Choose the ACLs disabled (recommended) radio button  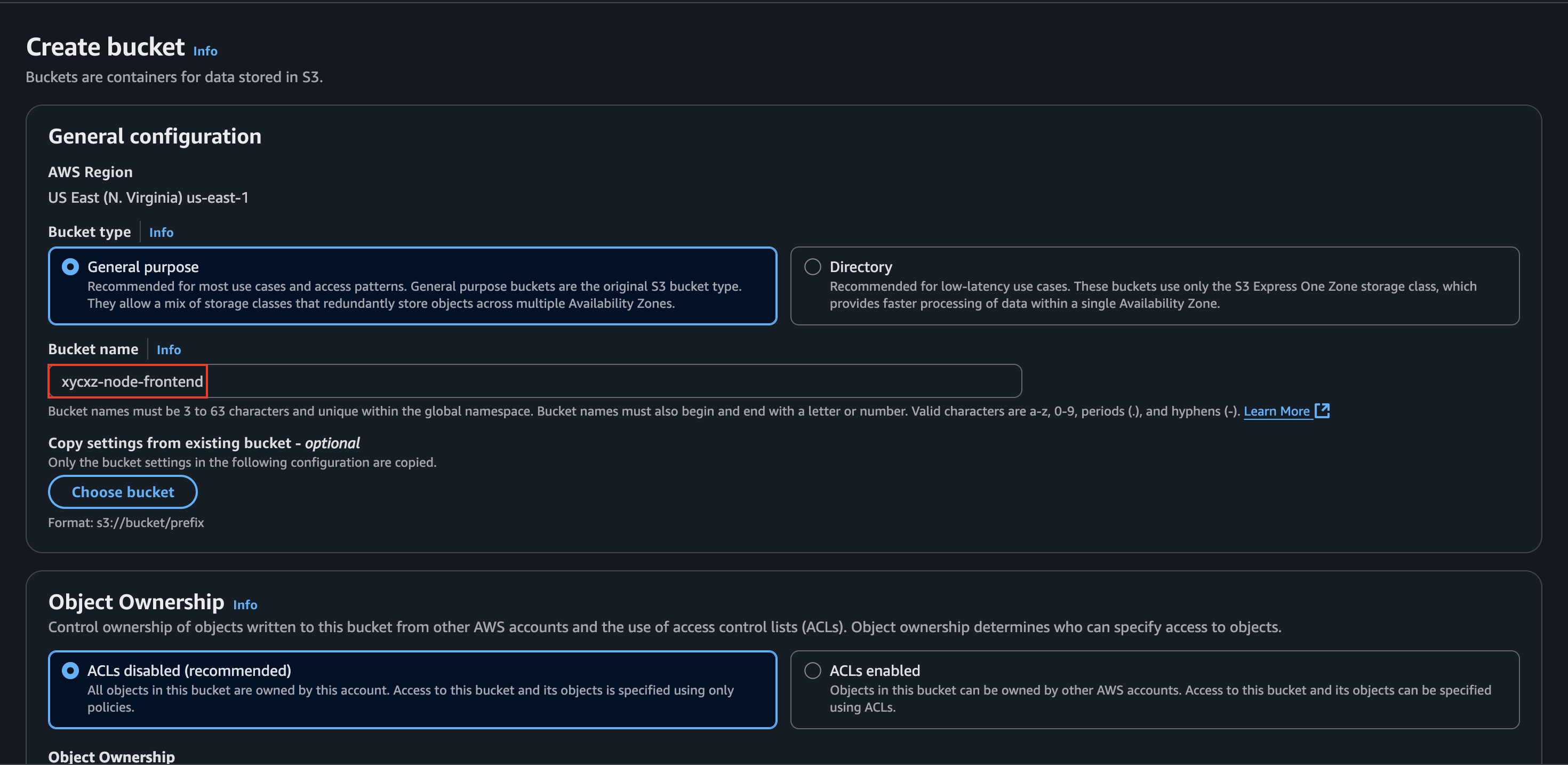70,671
